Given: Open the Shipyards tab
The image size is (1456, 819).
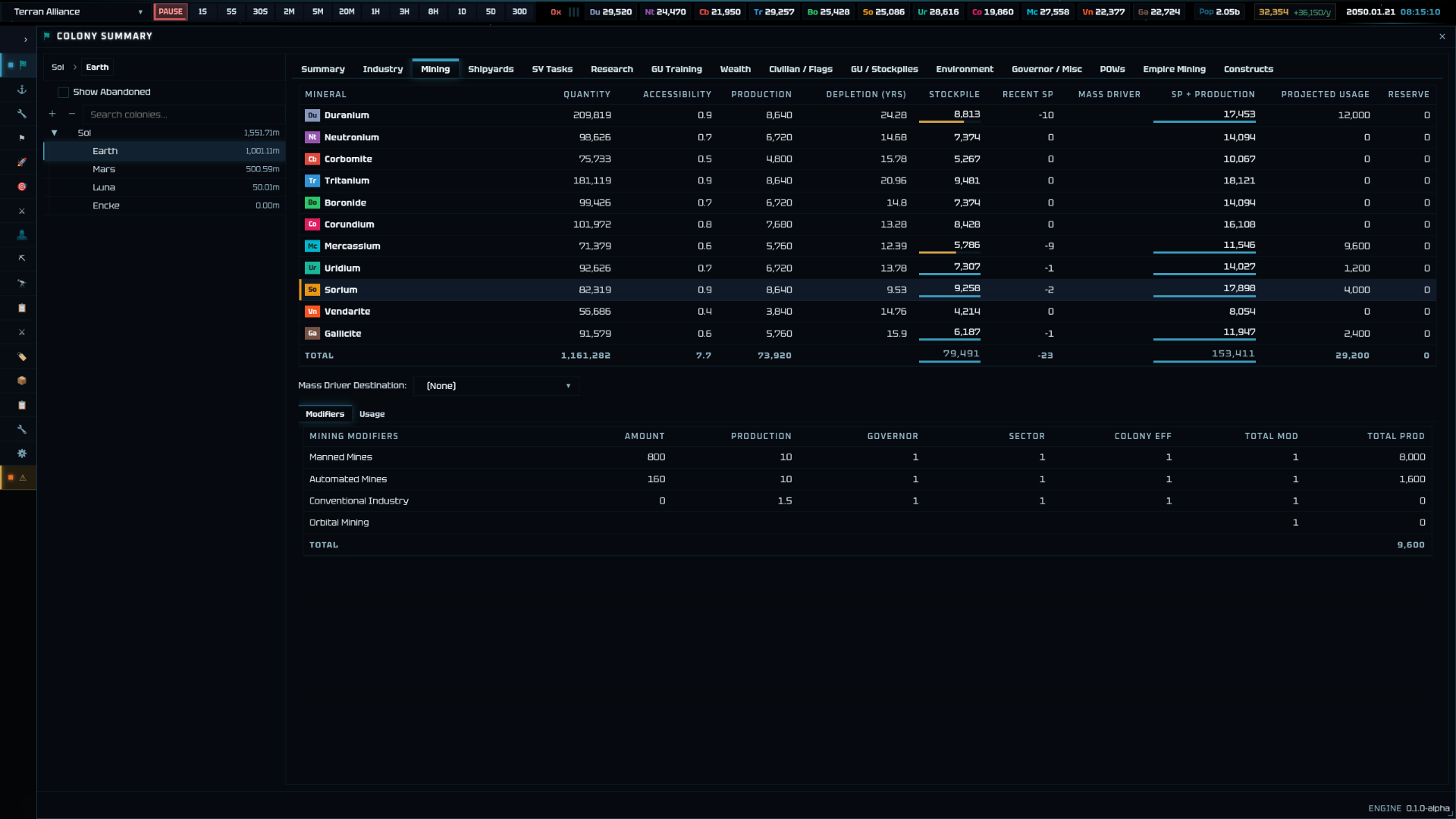Looking at the screenshot, I should point(491,69).
